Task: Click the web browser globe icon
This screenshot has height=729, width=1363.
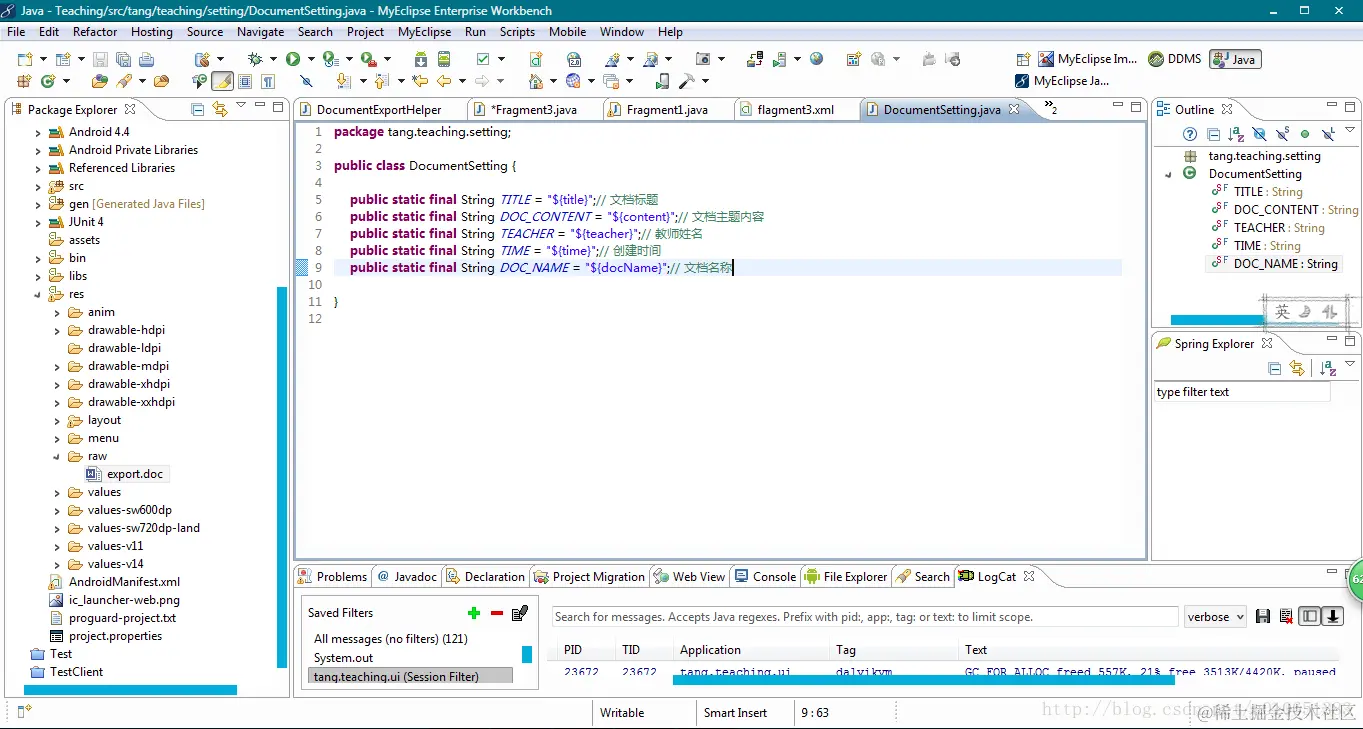Action: [816, 59]
